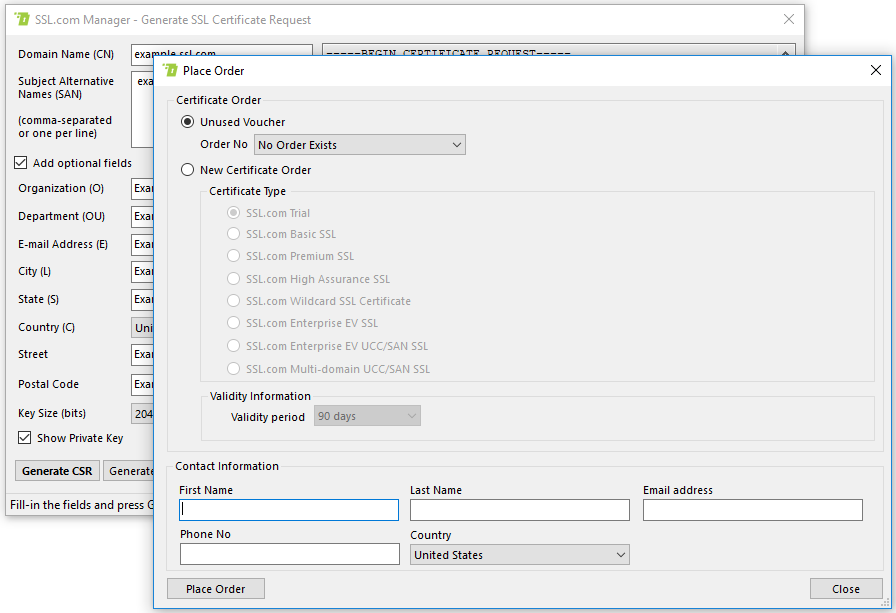Click the Close button in the dialog
896x613 pixels.
[846, 589]
